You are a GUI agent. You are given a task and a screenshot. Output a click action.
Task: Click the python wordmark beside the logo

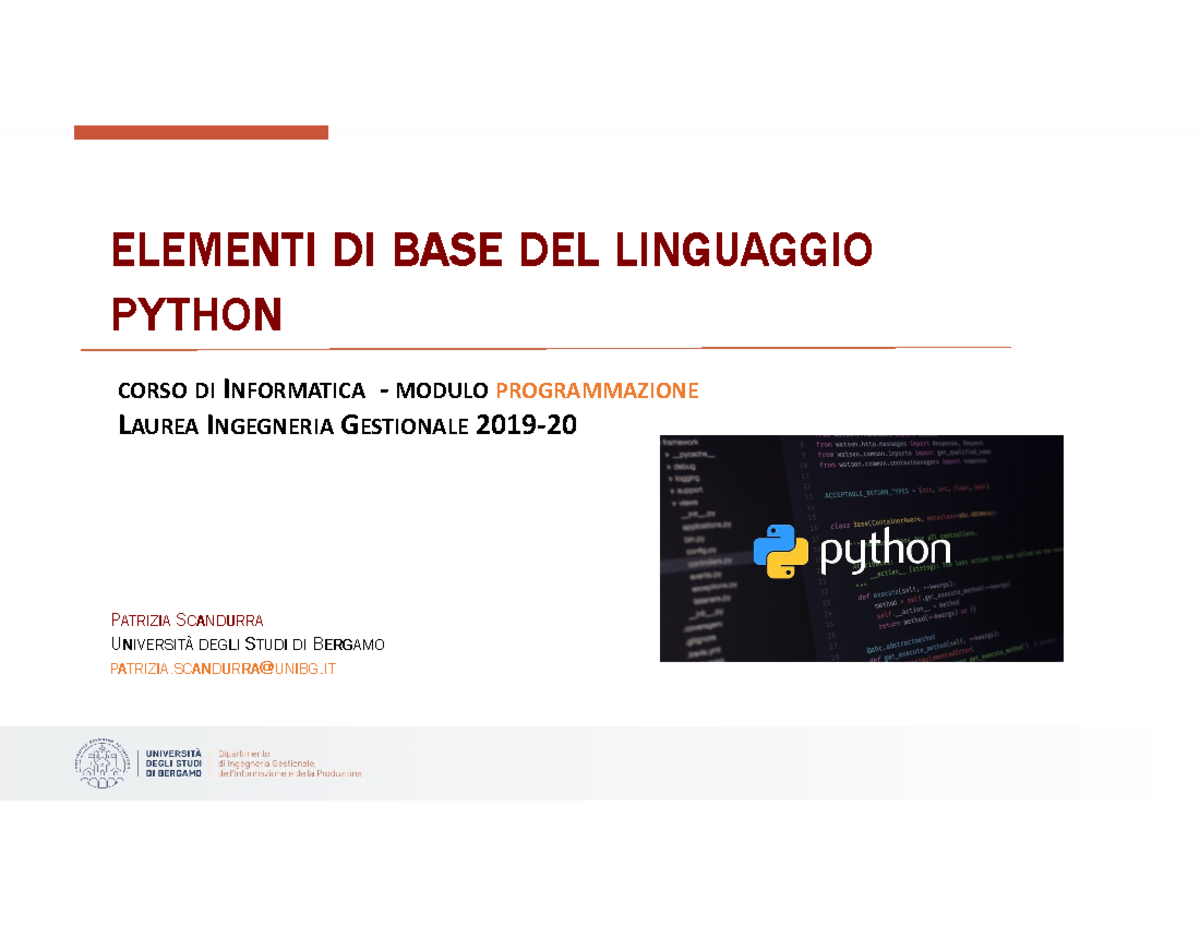pos(885,553)
